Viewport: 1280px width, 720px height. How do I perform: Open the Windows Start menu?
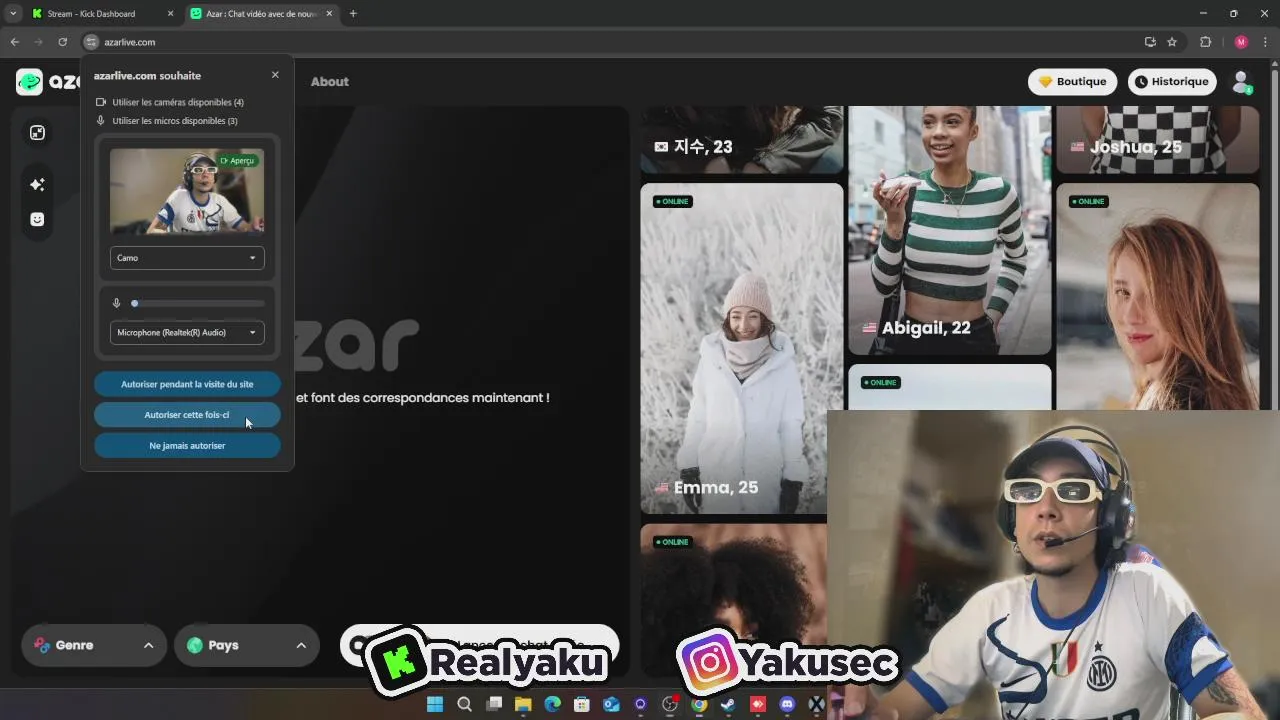coord(435,705)
